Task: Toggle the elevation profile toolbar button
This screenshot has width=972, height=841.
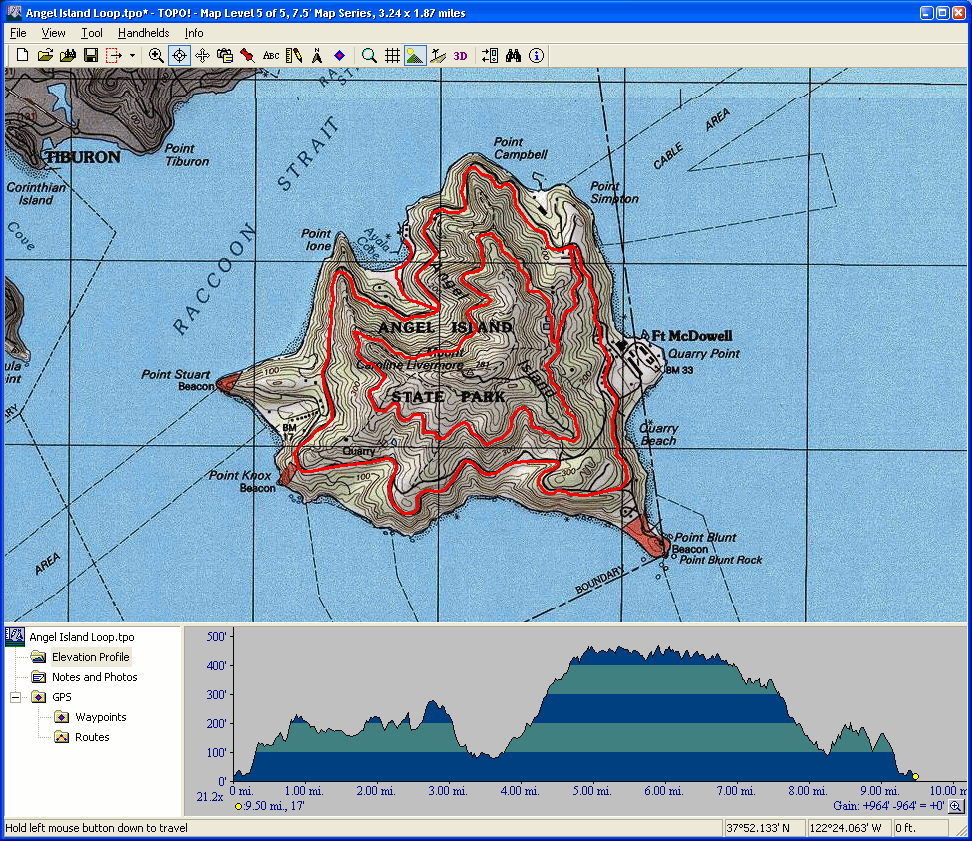Action: pyautogui.click(x=415, y=56)
